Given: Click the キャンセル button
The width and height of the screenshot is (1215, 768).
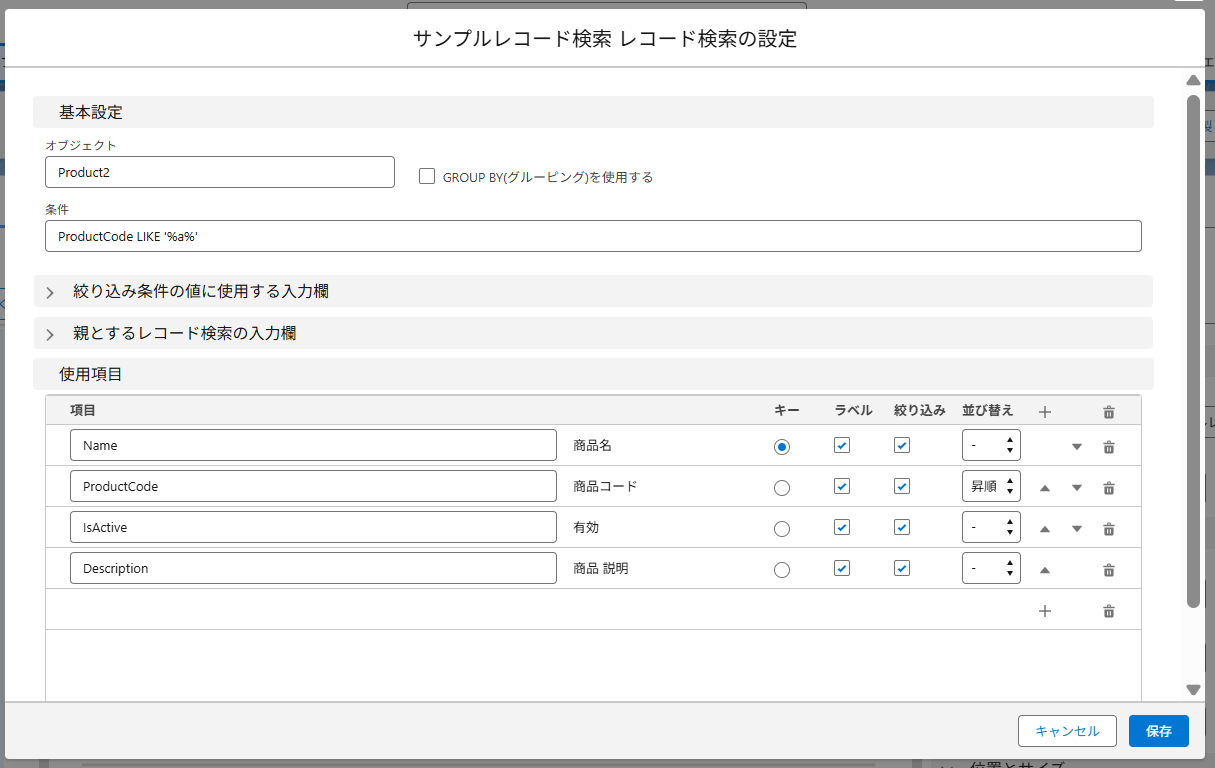Looking at the screenshot, I should (x=1066, y=731).
